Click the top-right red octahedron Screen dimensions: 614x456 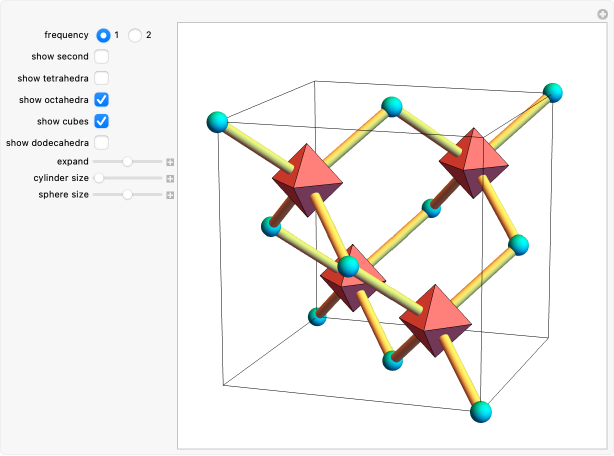pos(474,157)
